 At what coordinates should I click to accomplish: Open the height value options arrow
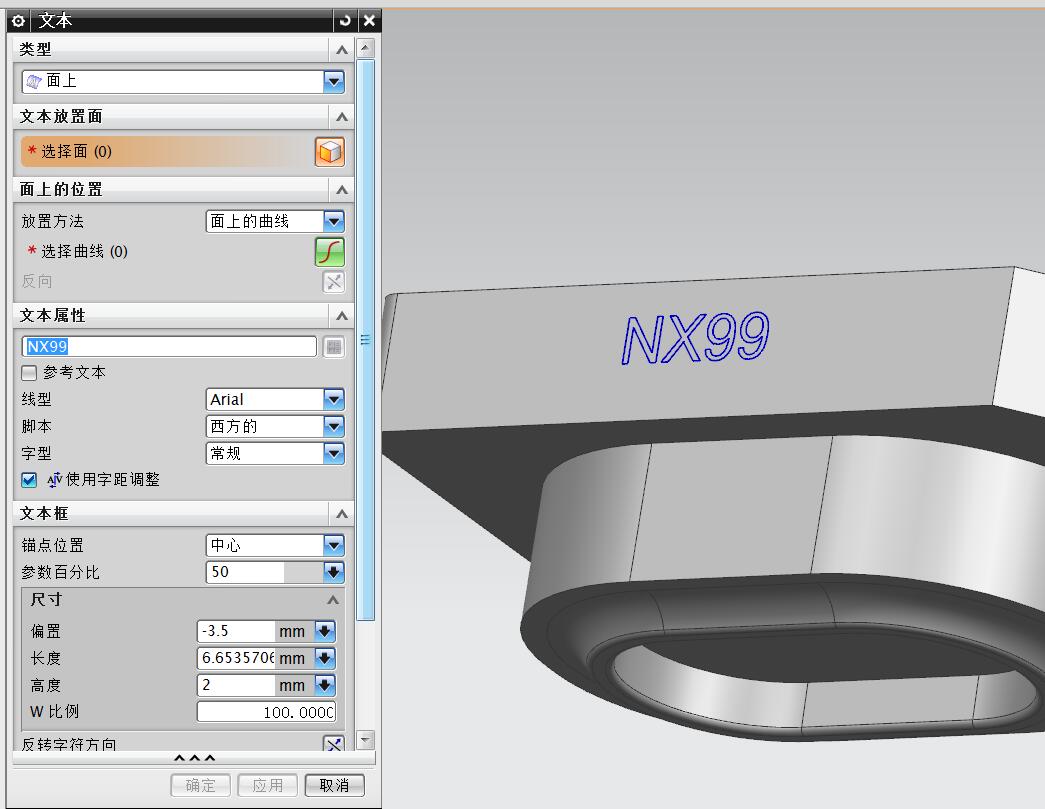pos(324,686)
